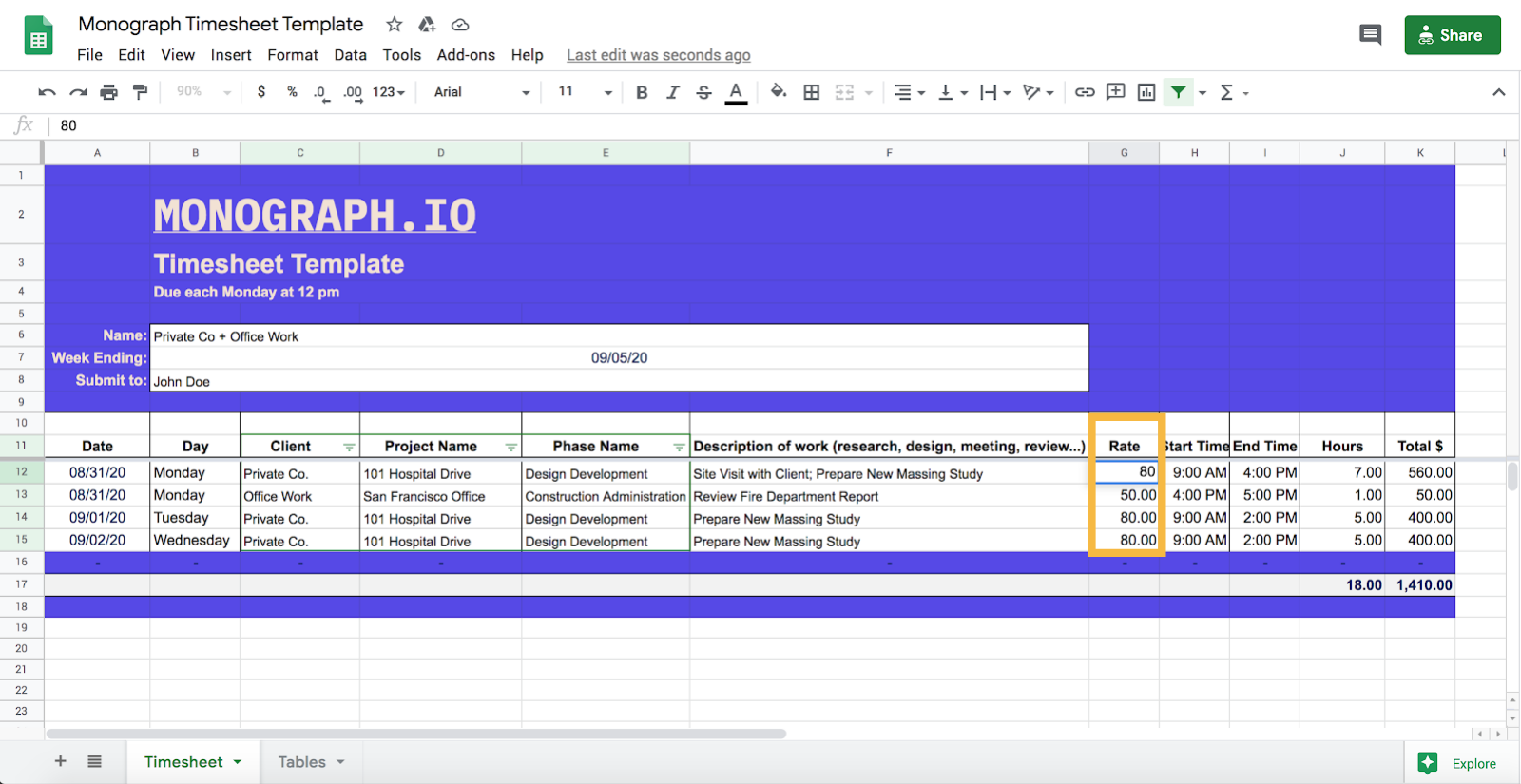Open functions sigma dropdown
1521x784 pixels.
[1234, 92]
